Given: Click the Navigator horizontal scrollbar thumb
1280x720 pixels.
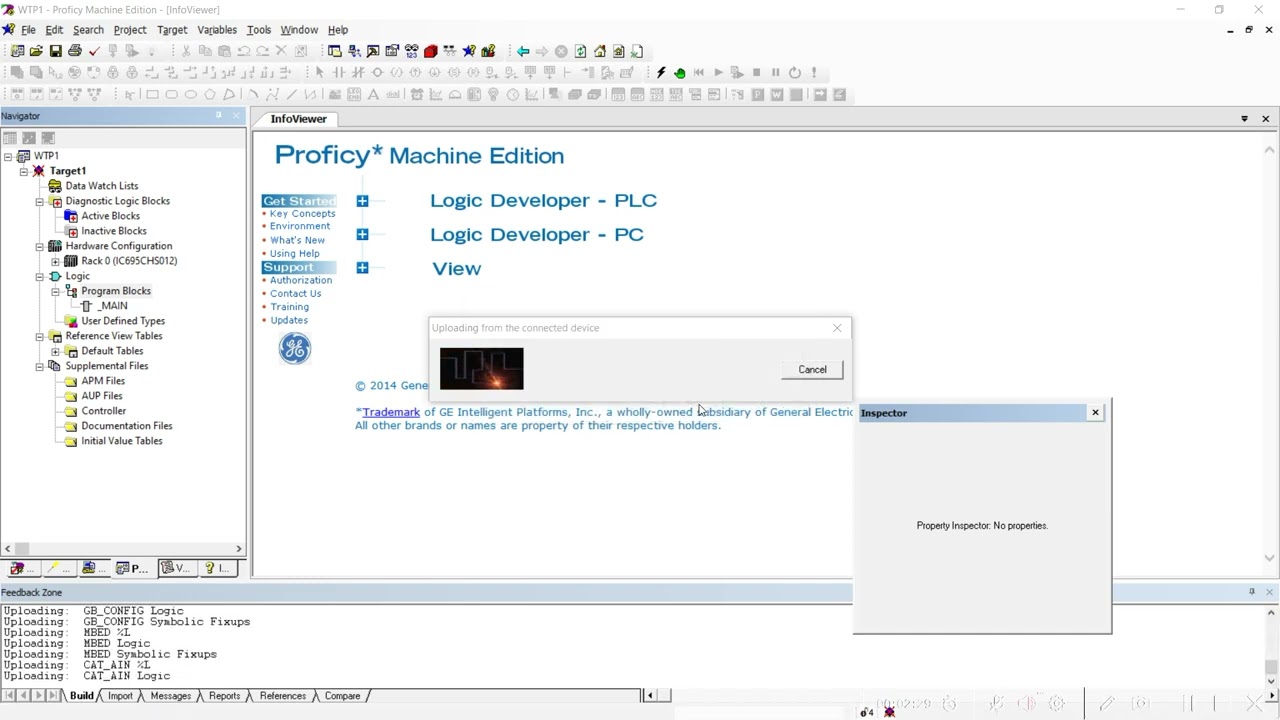Looking at the screenshot, I should click(x=21, y=549).
